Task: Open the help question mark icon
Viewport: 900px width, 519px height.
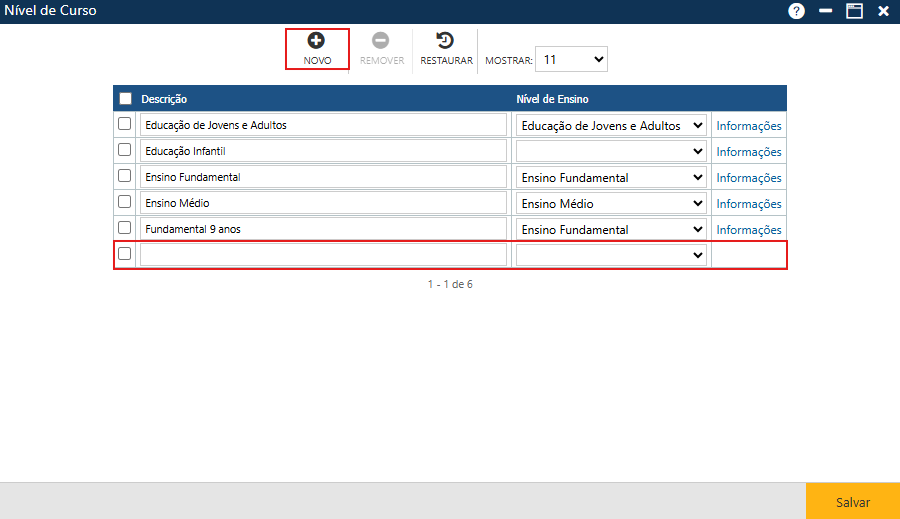Action: [796, 11]
